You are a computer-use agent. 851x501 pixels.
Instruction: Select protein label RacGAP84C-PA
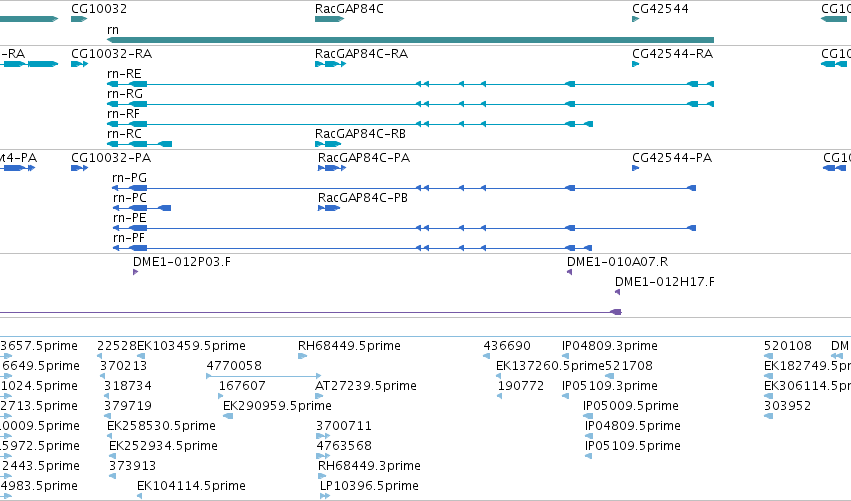pyautogui.click(x=364, y=158)
